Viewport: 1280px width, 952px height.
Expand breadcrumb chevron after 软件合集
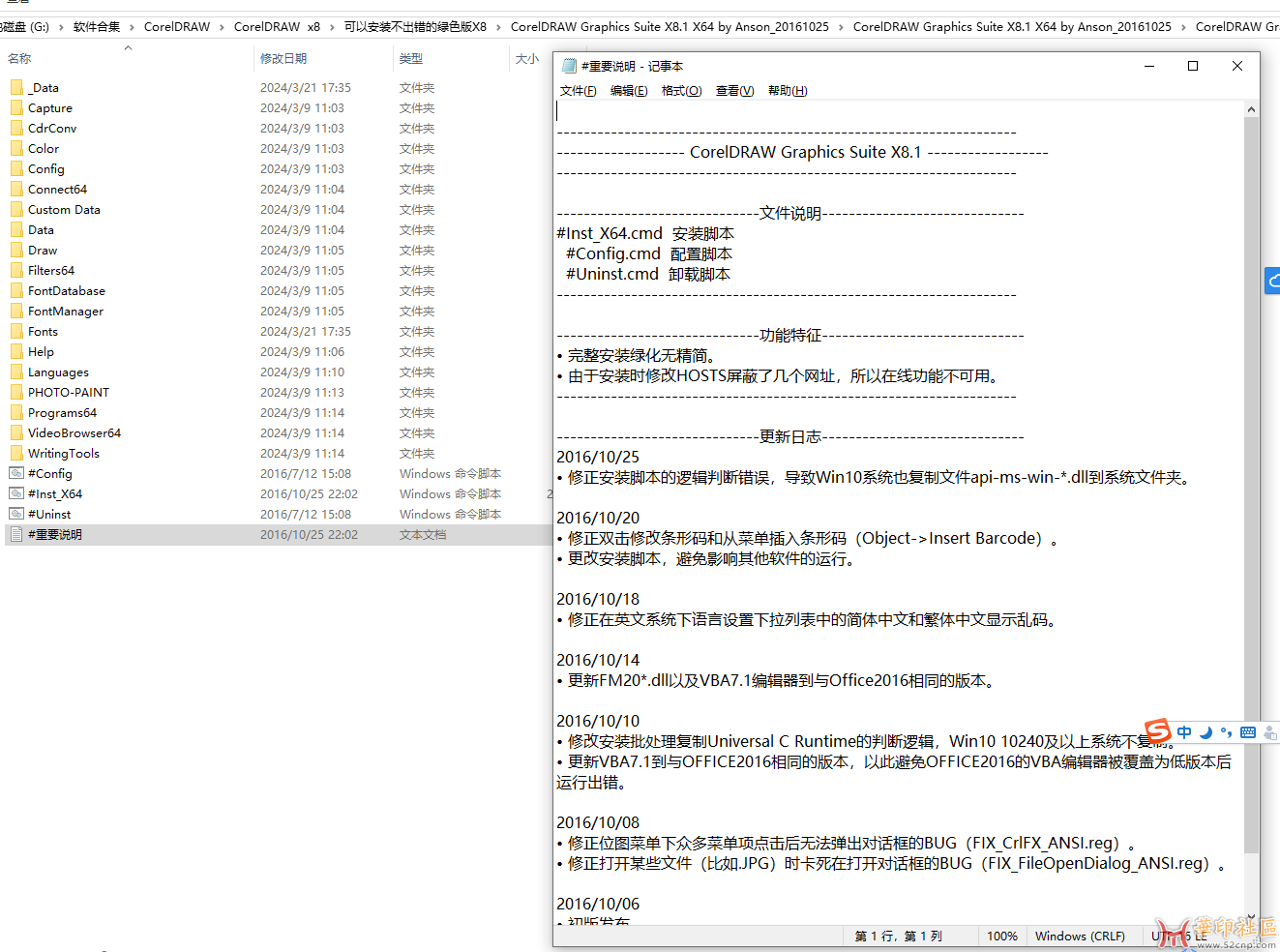tap(133, 27)
